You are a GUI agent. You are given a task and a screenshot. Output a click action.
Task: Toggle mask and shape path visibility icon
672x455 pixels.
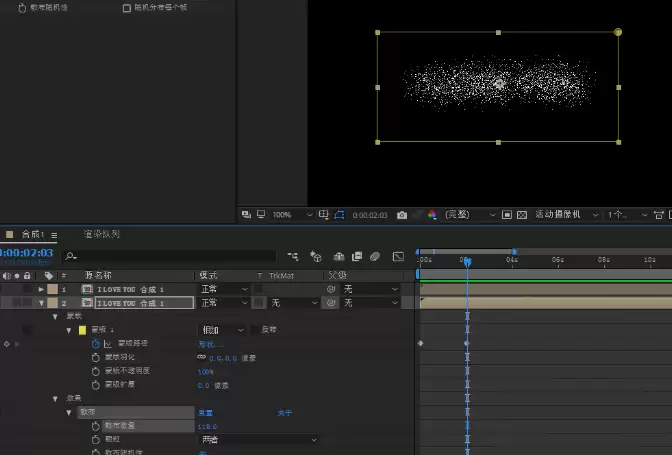(x=339, y=215)
